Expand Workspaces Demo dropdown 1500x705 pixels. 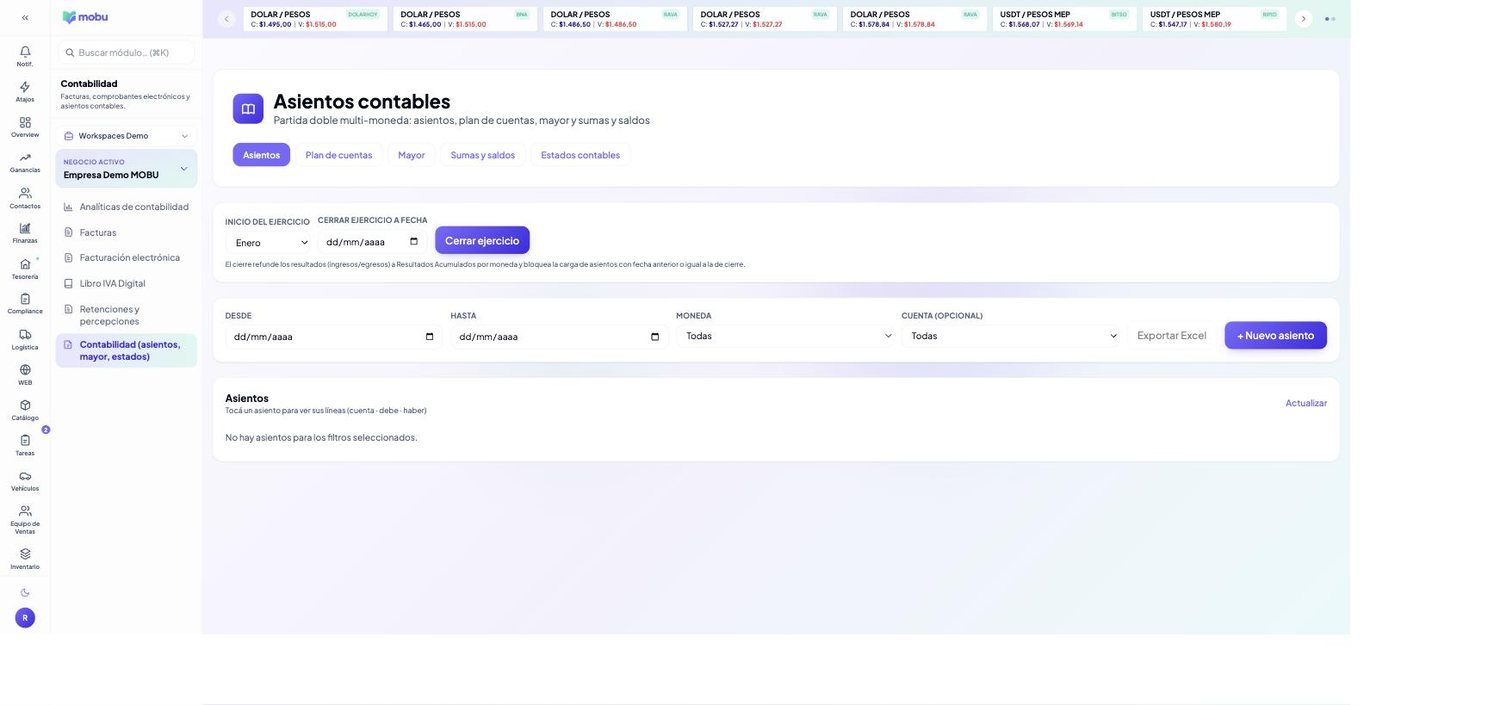click(x=126, y=136)
